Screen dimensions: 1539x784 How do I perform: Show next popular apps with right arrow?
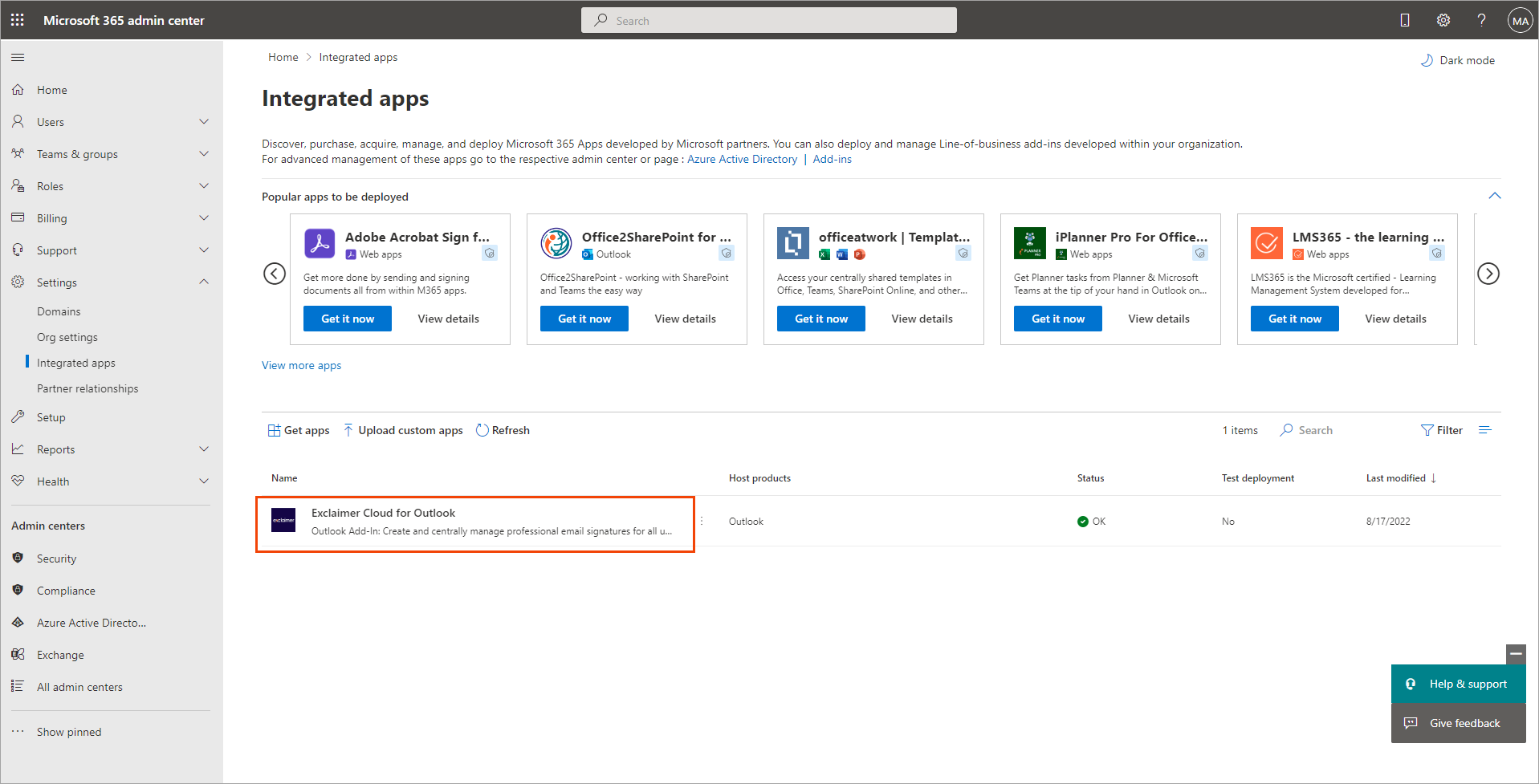coord(1488,274)
